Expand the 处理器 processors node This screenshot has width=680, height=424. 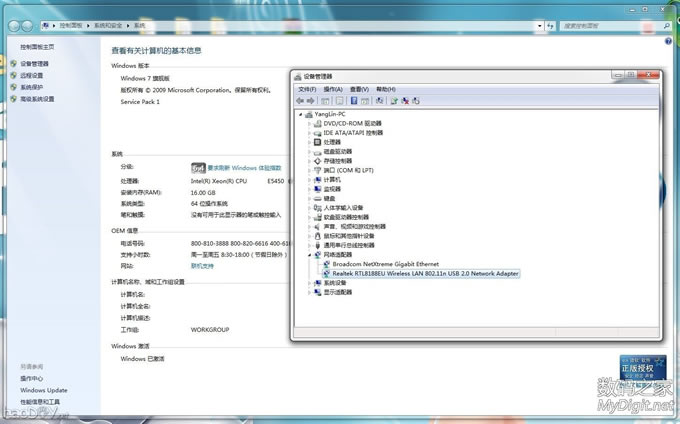tap(310, 142)
